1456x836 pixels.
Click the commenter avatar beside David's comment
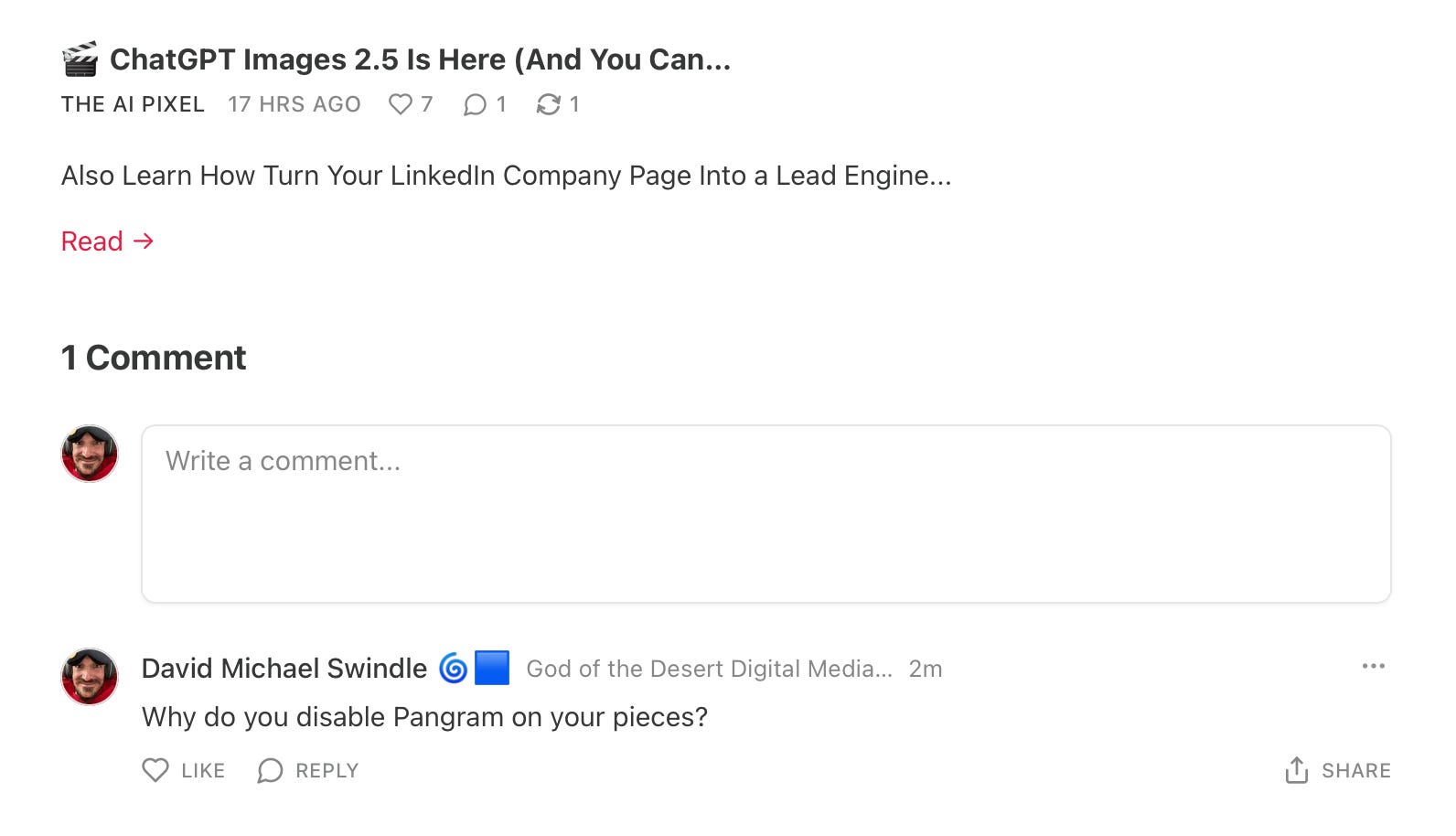pos(90,677)
